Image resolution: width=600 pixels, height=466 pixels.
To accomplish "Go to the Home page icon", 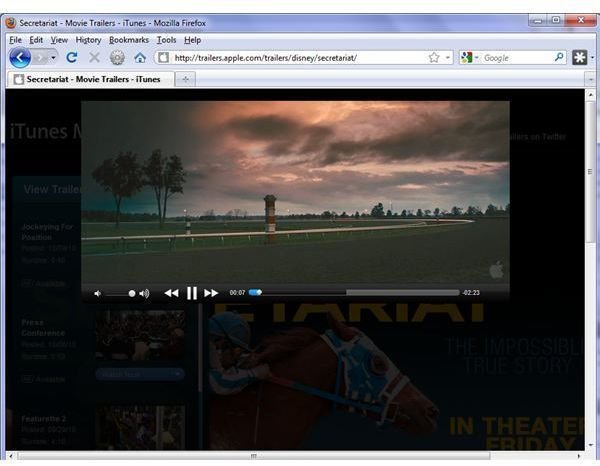I will coord(140,58).
